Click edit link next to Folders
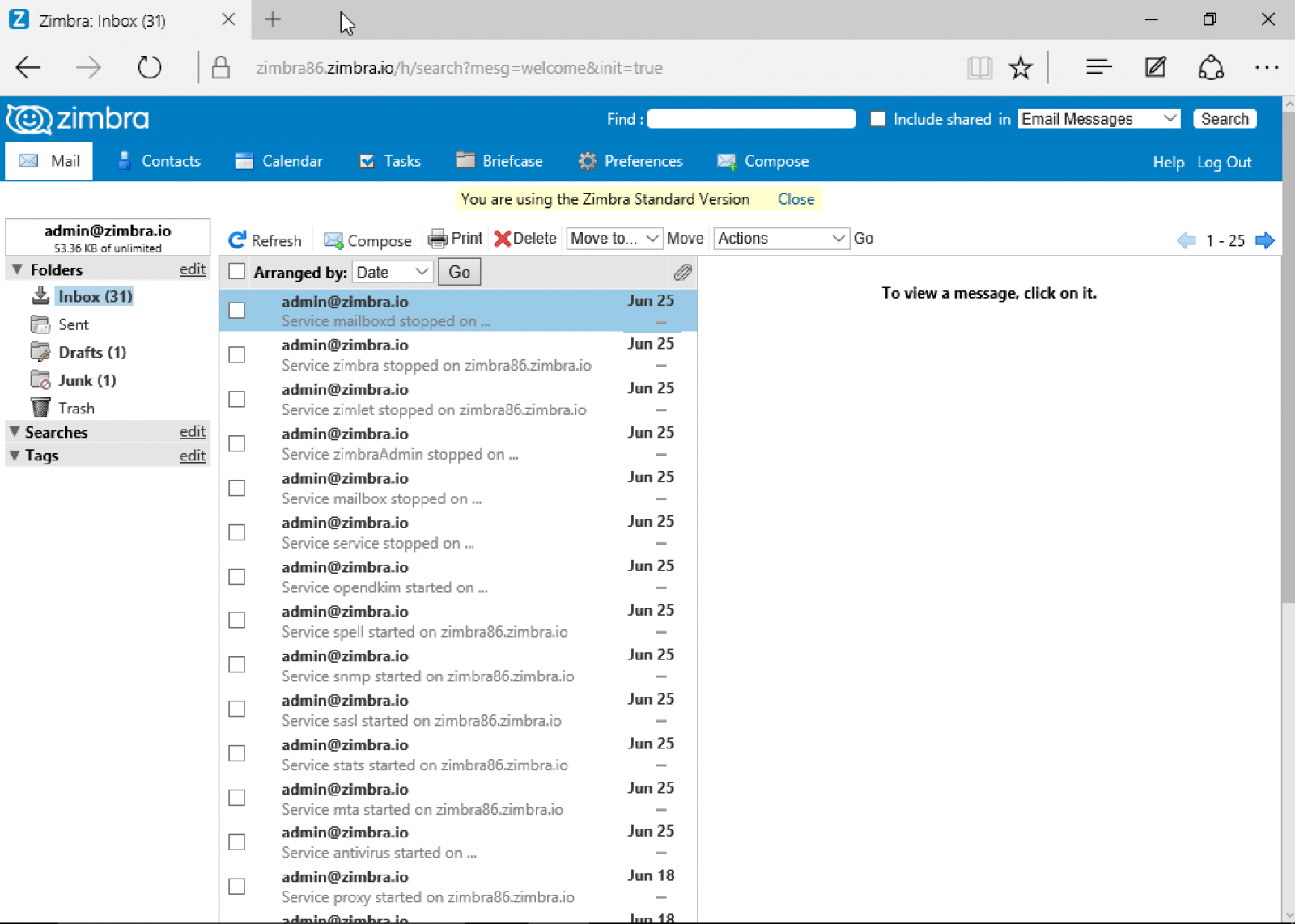1295x924 pixels. click(x=193, y=269)
